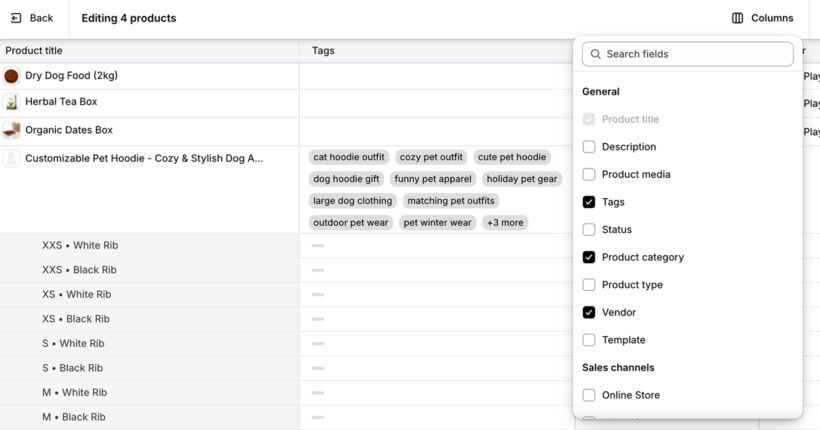The height and width of the screenshot is (430, 820).
Task: Open Herbal Tea Box product thumbnail
Action: click(11, 102)
